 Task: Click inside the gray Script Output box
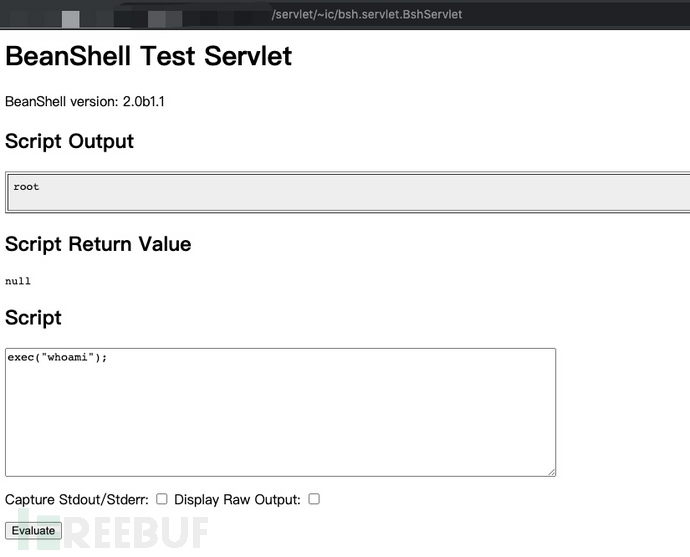349,192
